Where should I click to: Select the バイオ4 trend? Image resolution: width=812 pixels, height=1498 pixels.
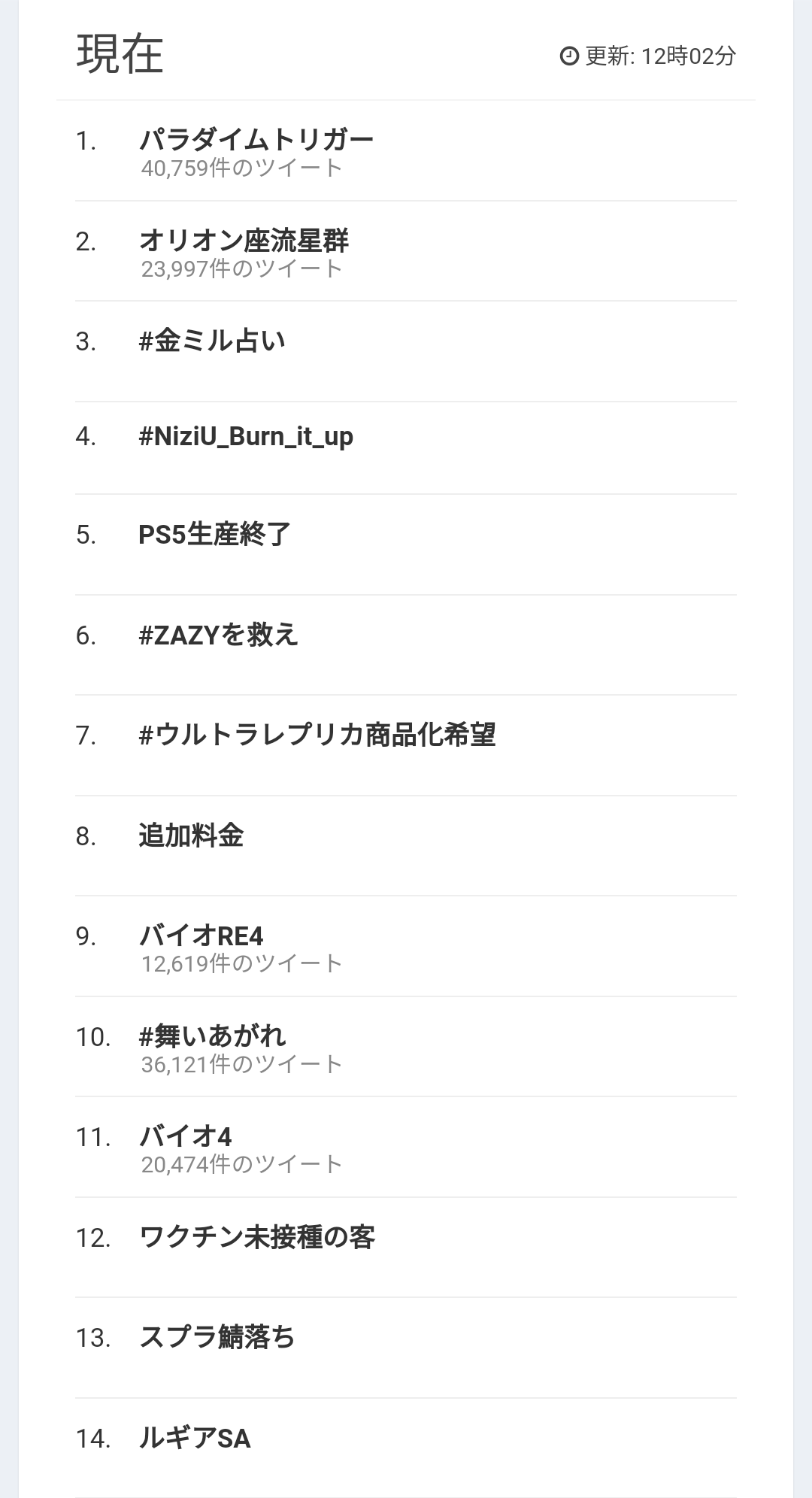coord(186,1136)
